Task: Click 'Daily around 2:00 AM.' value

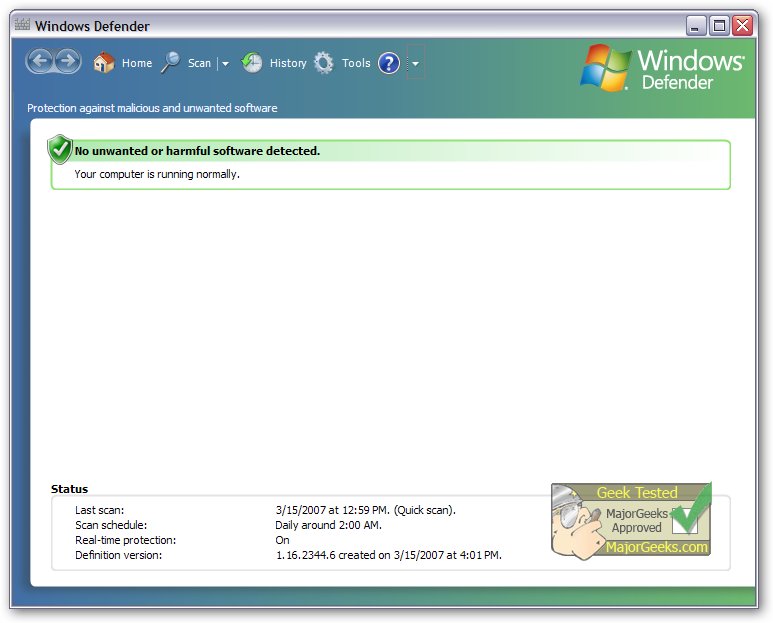Action: click(x=328, y=525)
